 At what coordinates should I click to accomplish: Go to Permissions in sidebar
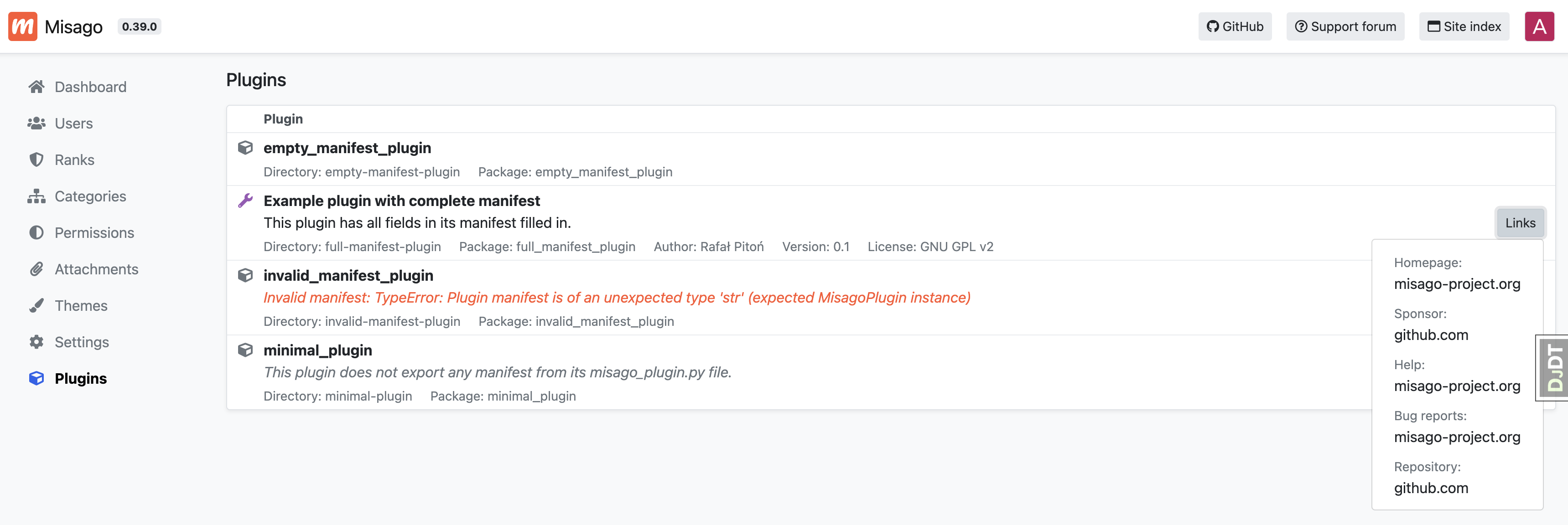(94, 233)
